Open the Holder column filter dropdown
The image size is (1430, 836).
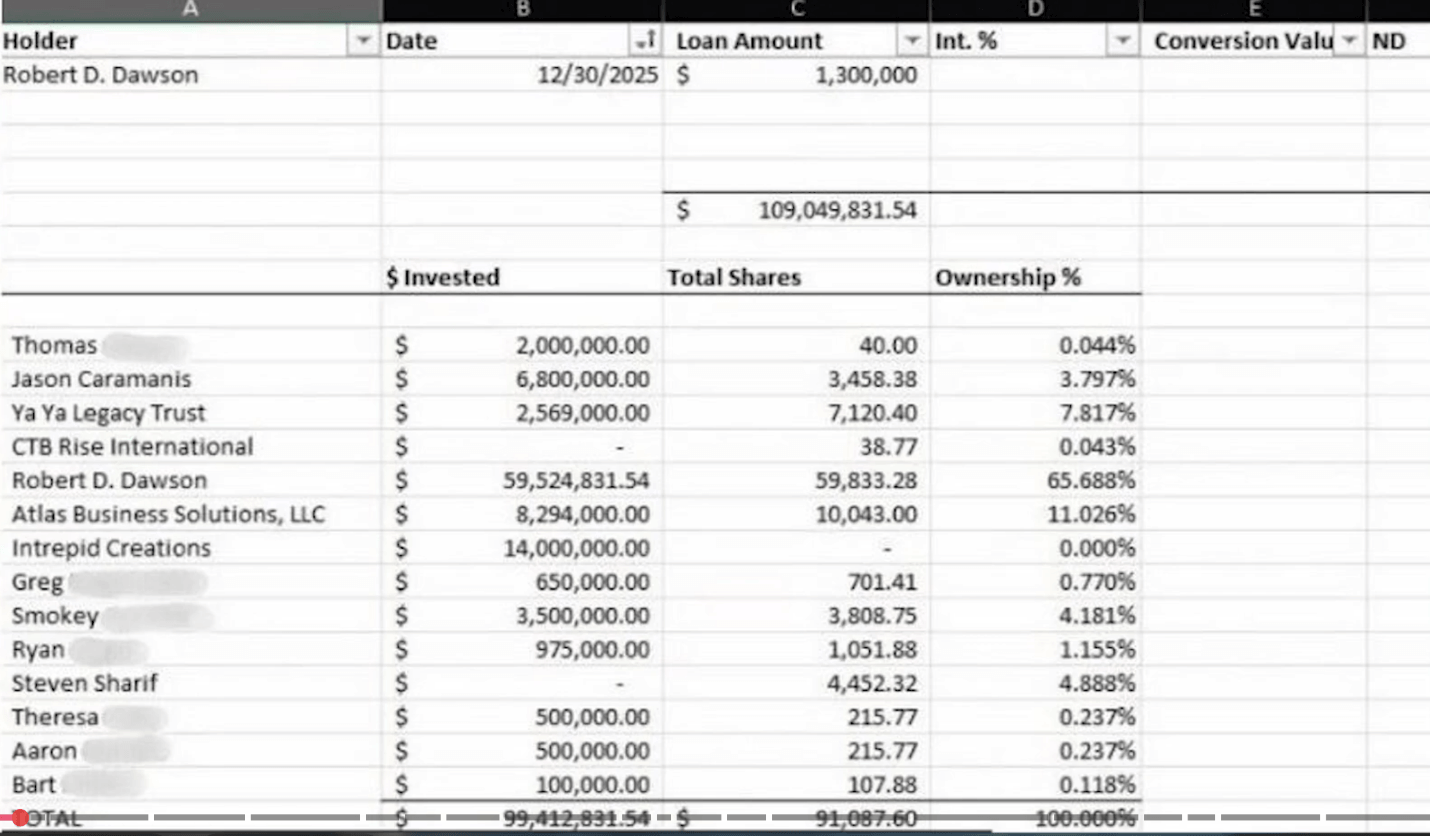365,41
